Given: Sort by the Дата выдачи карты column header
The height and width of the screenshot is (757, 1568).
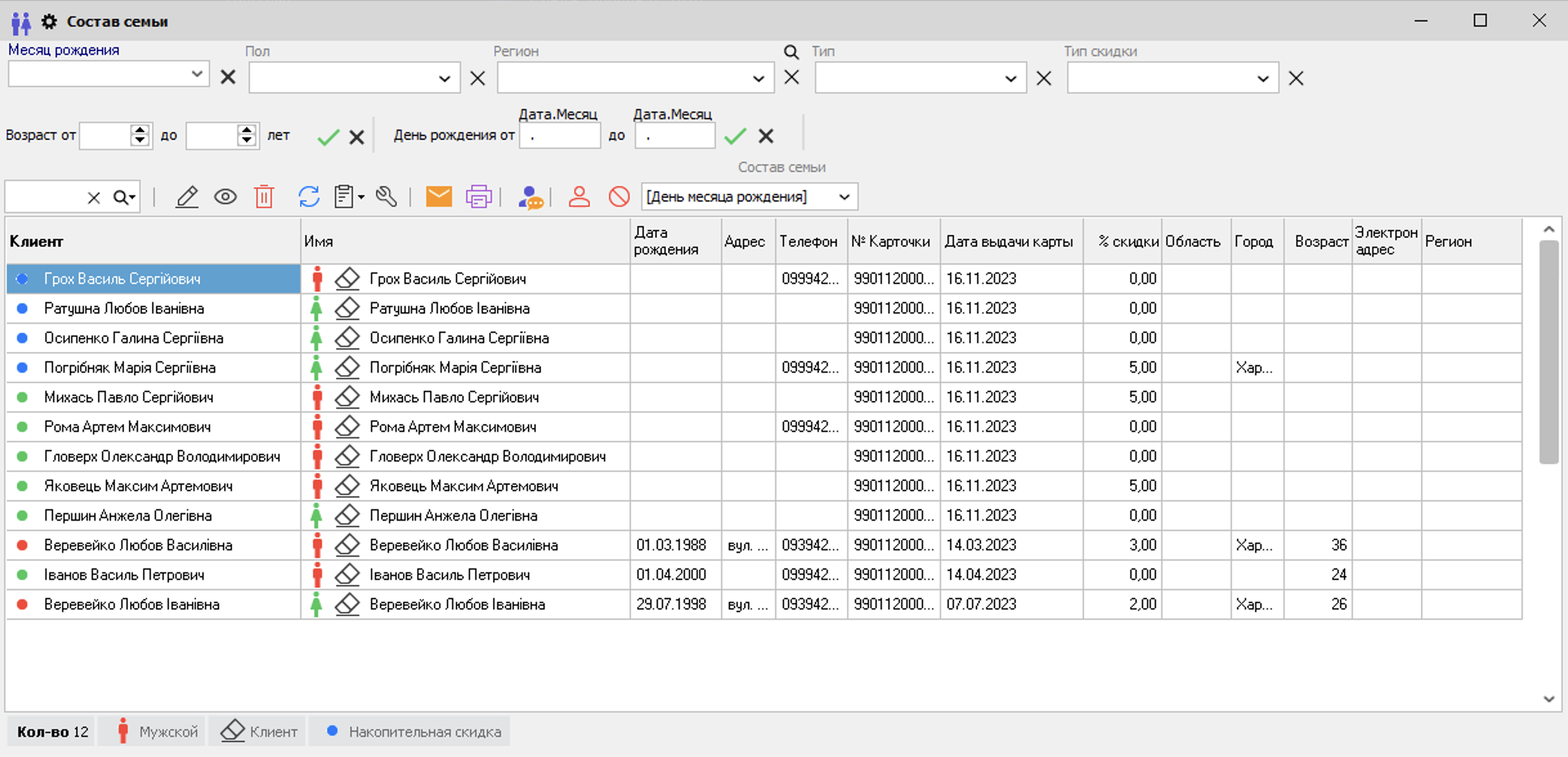Looking at the screenshot, I should [1012, 241].
